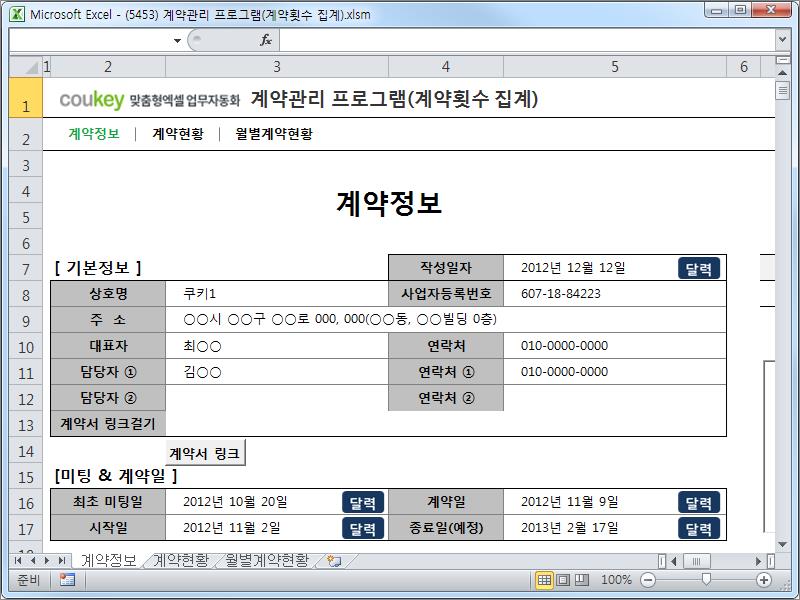Open the Name Box dropdown arrow
The height and width of the screenshot is (600, 800).
[x=177, y=40]
